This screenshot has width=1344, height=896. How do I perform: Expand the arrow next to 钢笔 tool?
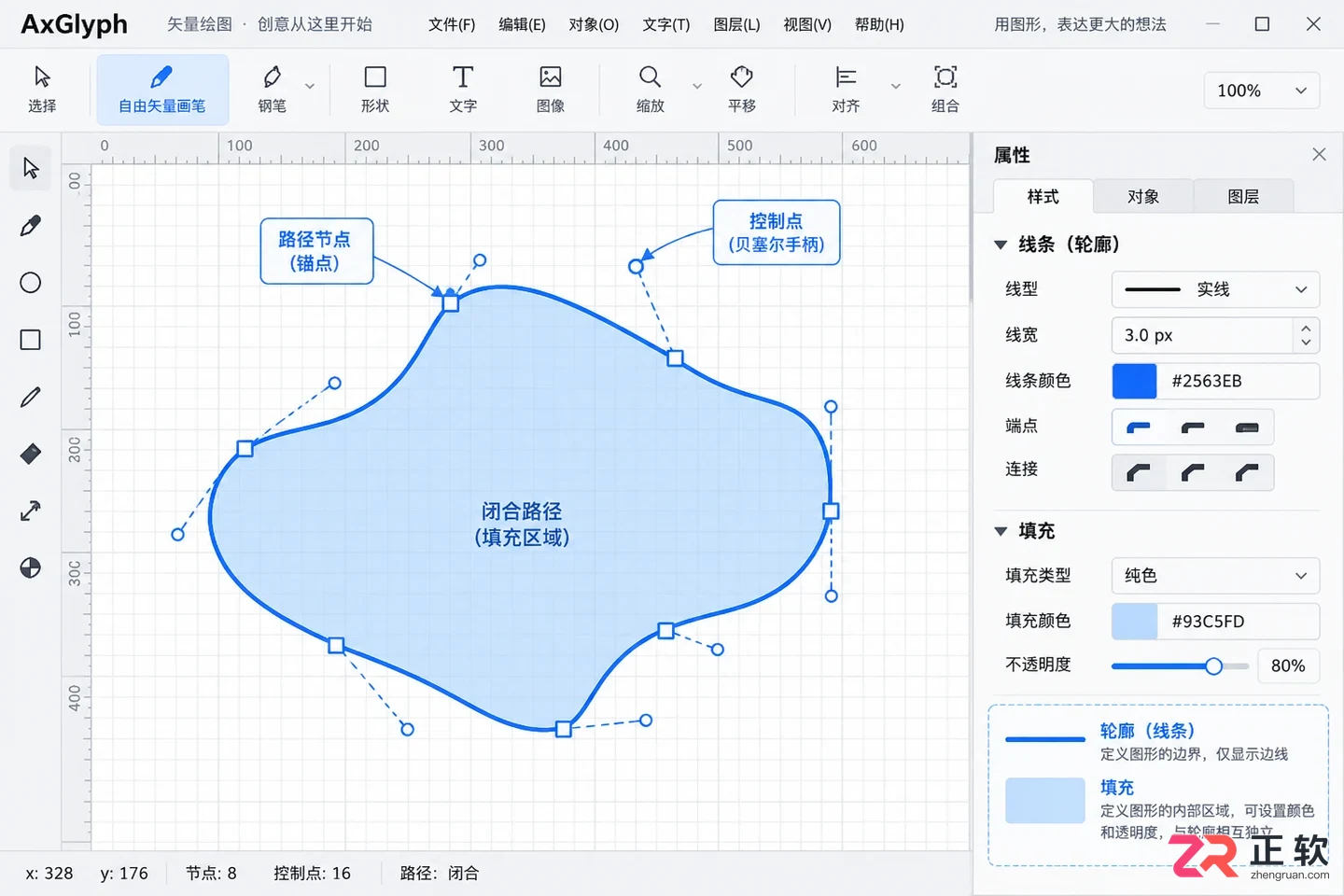[x=310, y=87]
